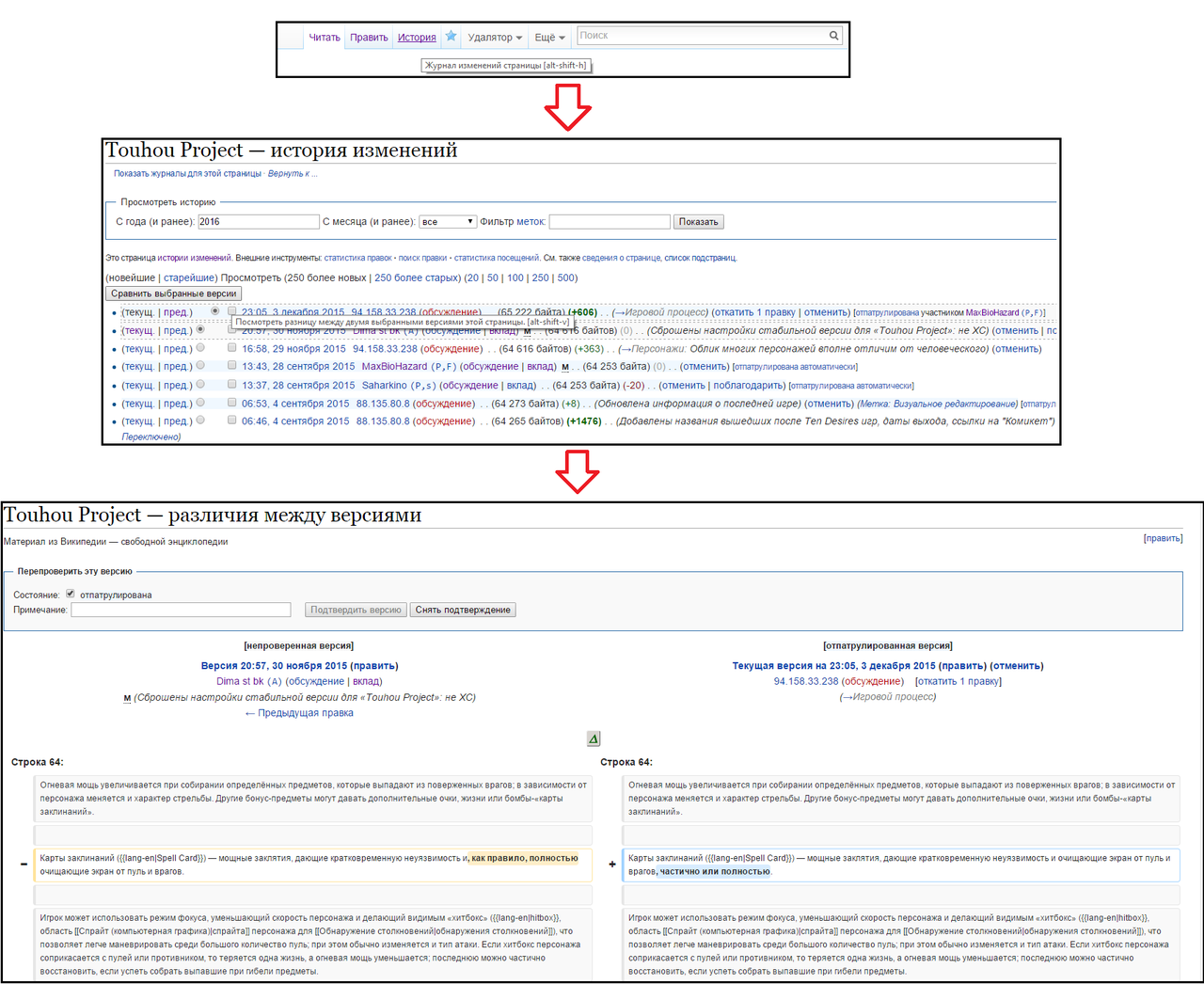
Task: Select radio for 06:53, 4 сентября 2015 revision
Action: tap(200, 402)
